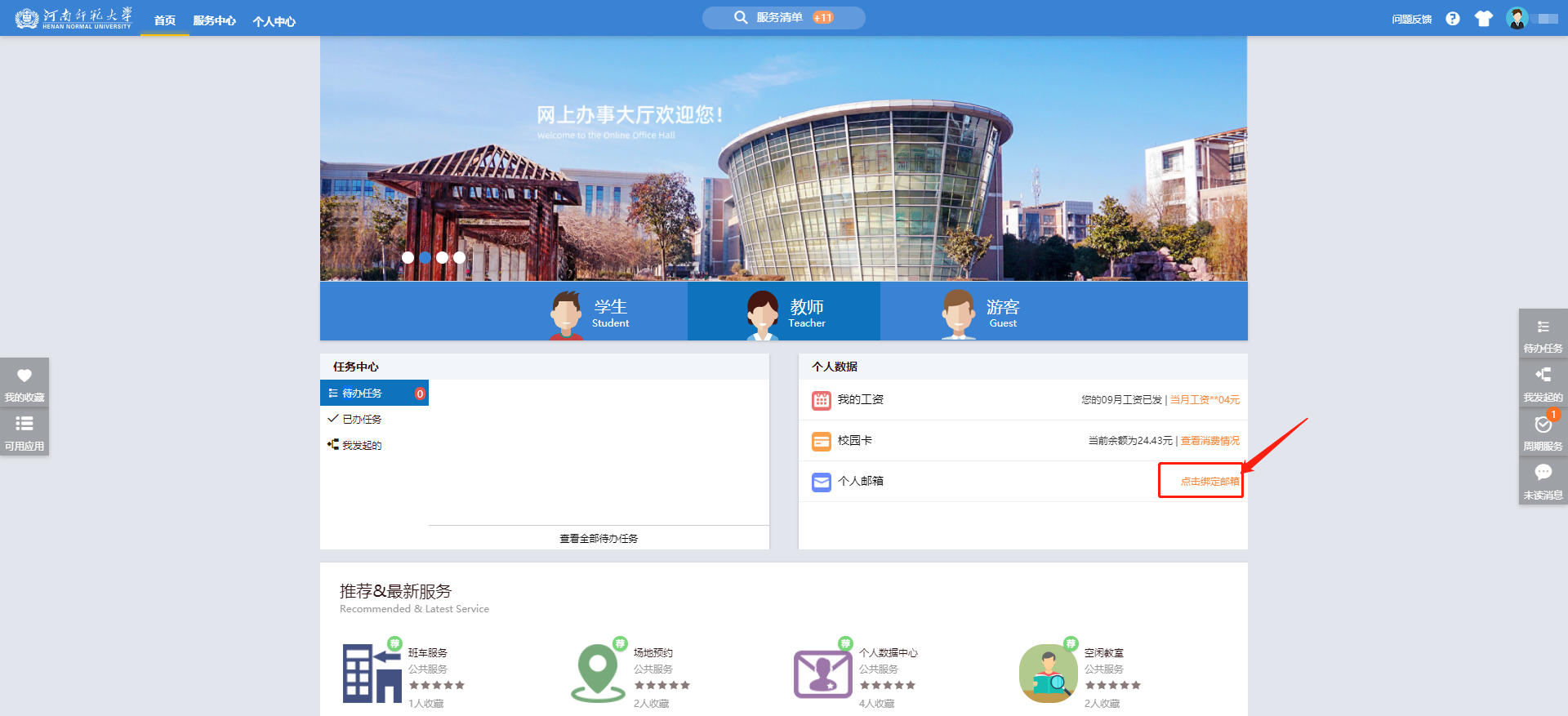The image size is (1568, 716).
Task: Switch to 教师 Teacher role tab
Action: 784,311
